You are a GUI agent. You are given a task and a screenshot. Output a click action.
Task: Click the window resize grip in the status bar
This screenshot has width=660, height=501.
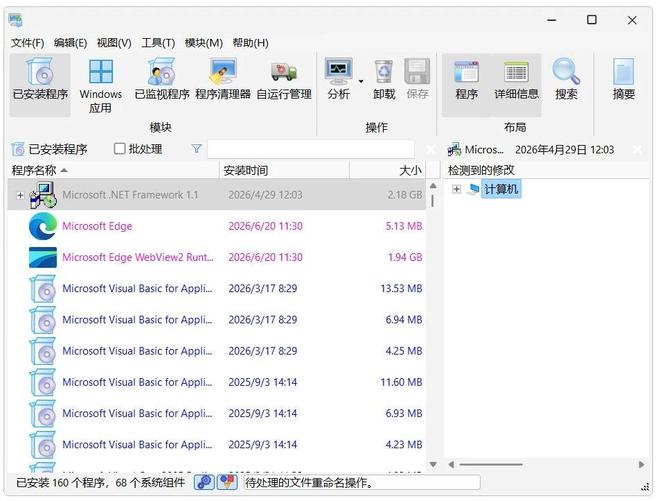[644, 487]
